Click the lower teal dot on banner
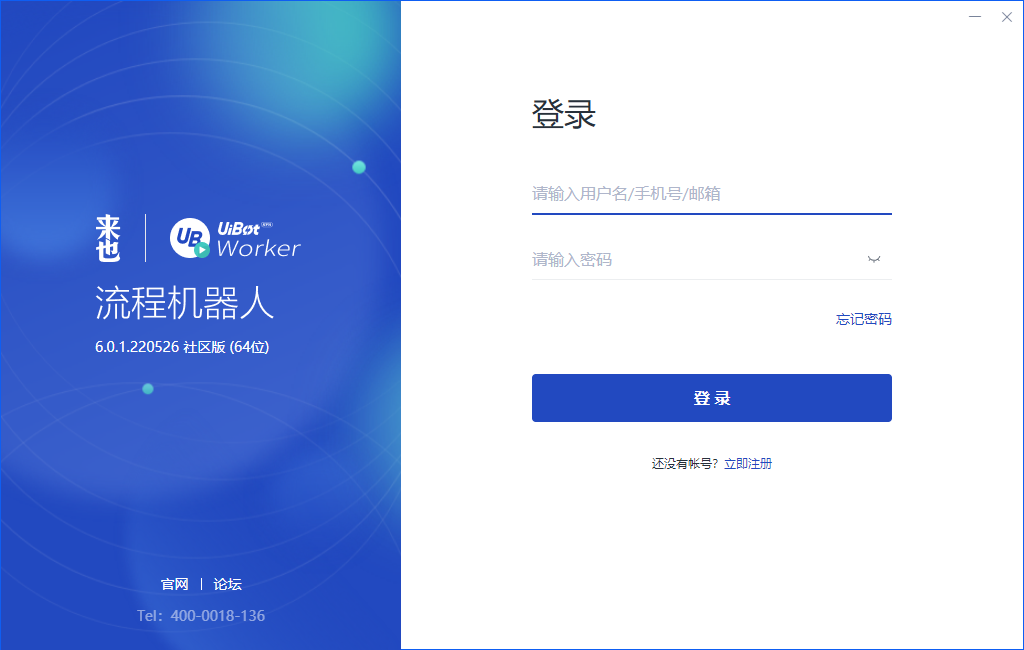The width and height of the screenshot is (1024, 650). [148, 388]
